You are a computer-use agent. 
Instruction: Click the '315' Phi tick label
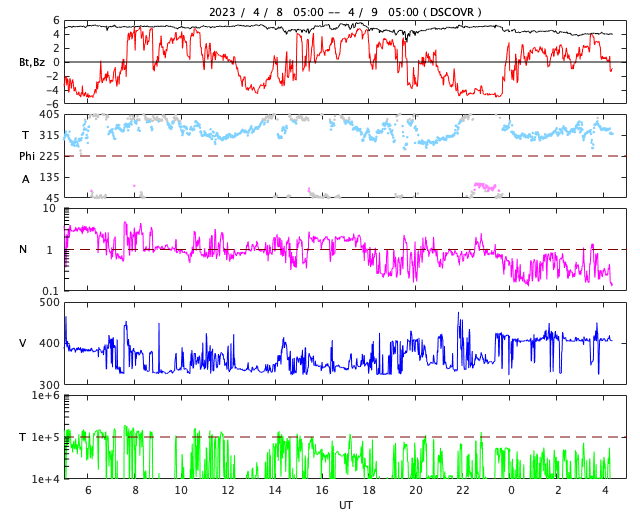coord(49,136)
